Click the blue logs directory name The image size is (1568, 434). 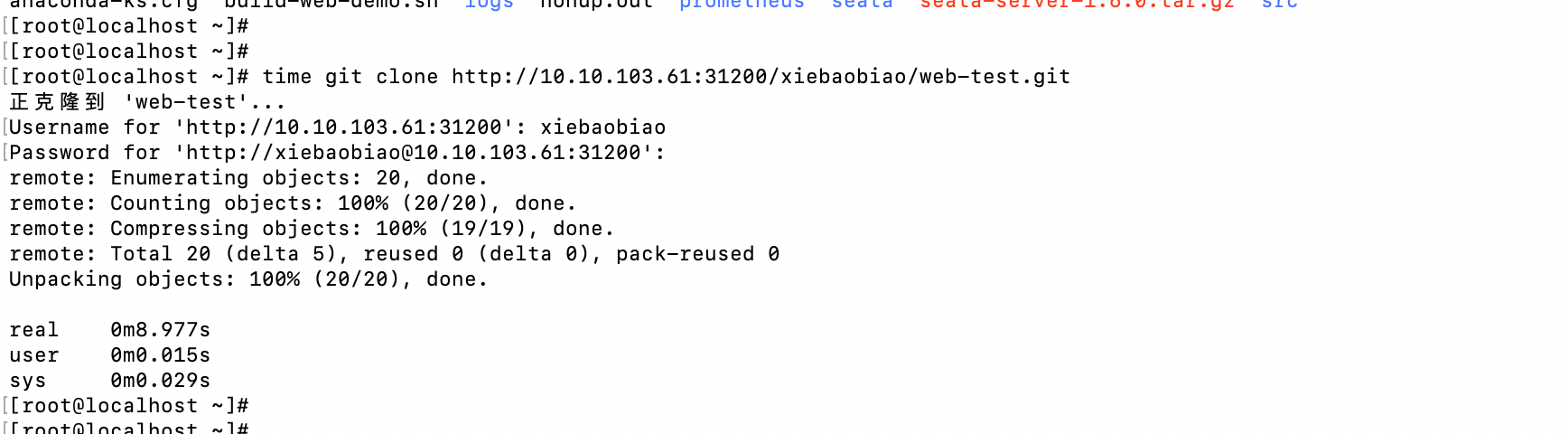coord(489,5)
